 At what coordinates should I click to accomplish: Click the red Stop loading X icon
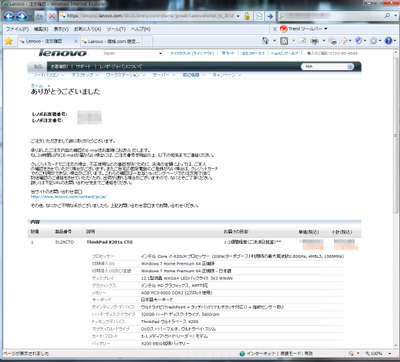[x=52, y=16]
